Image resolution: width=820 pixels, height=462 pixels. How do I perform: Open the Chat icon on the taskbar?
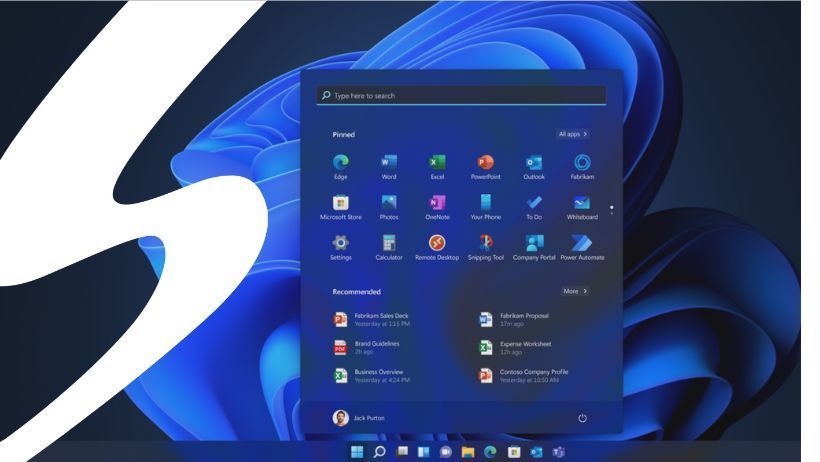pos(446,452)
